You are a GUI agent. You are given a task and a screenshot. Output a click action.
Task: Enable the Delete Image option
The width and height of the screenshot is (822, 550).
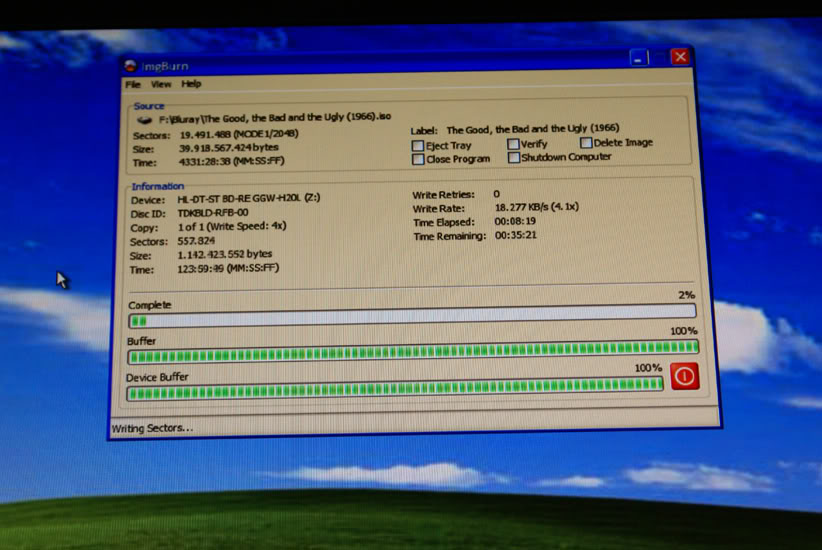[x=586, y=143]
